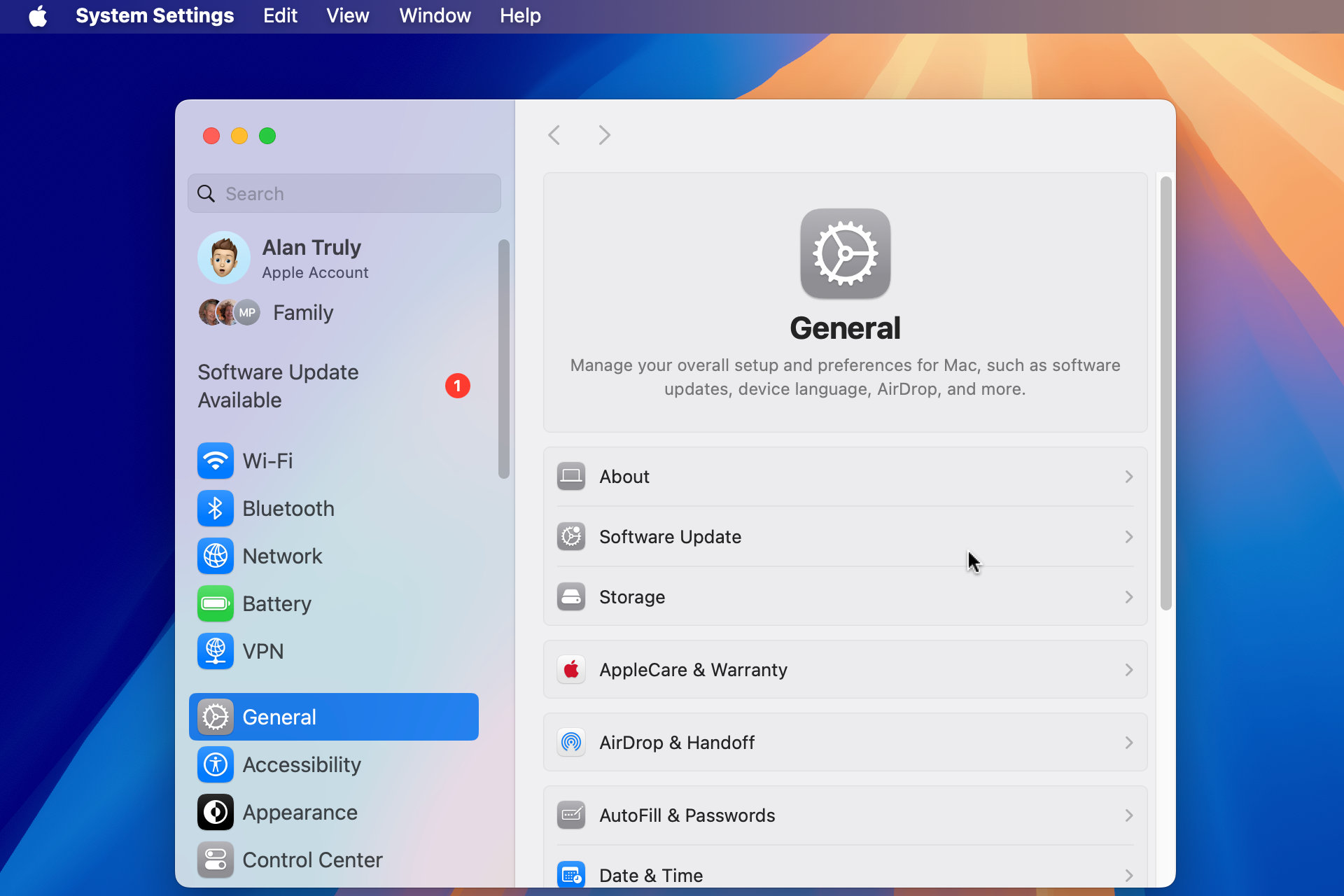This screenshot has width=1344, height=896.
Task: Click the Search input field
Action: (x=344, y=192)
